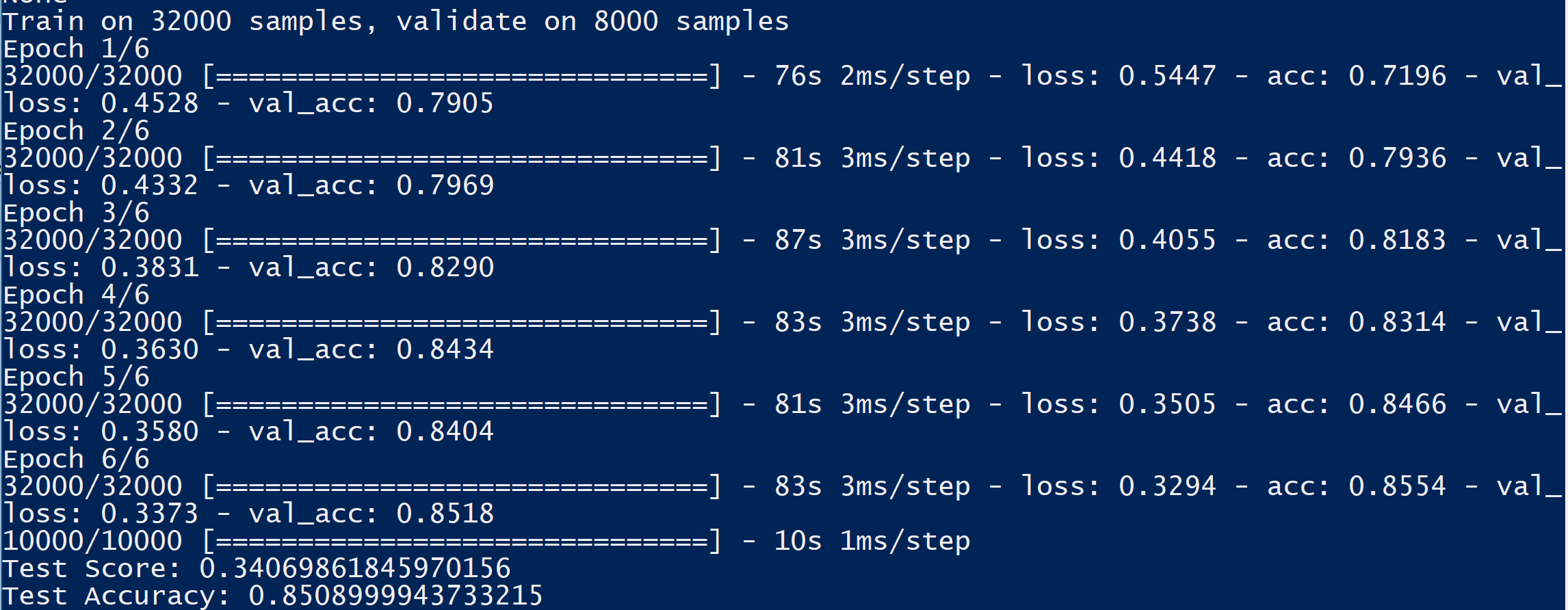Select the acc value 0.8183
1568x610 pixels.
[1397, 240]
